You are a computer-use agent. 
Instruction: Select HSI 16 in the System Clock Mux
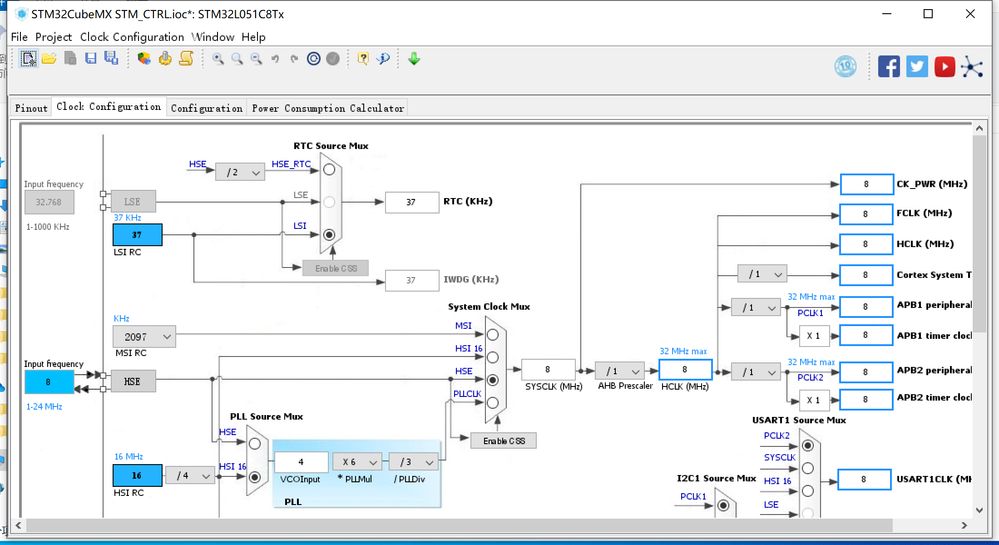492,357
